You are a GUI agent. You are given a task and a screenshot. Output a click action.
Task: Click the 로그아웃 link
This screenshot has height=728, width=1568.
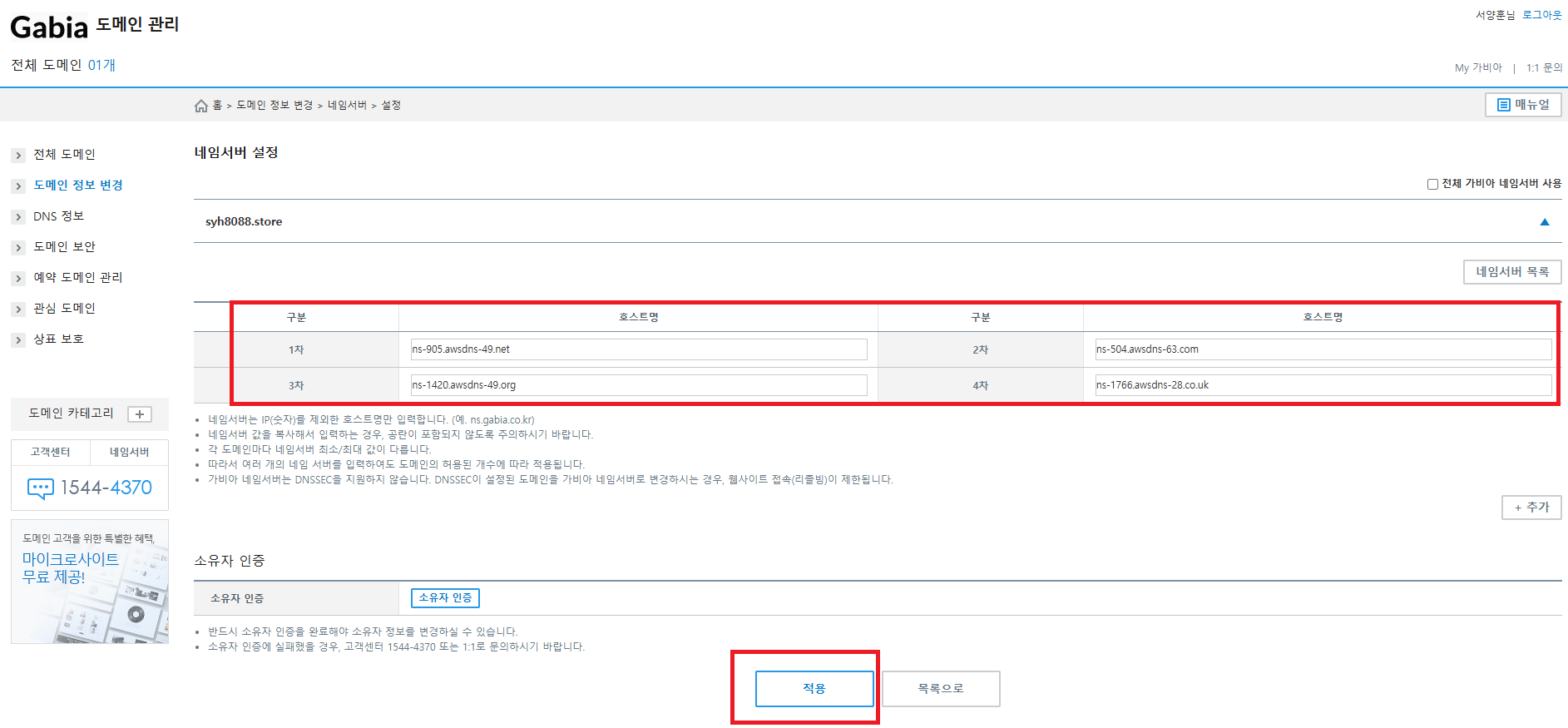pos(1542,15)
